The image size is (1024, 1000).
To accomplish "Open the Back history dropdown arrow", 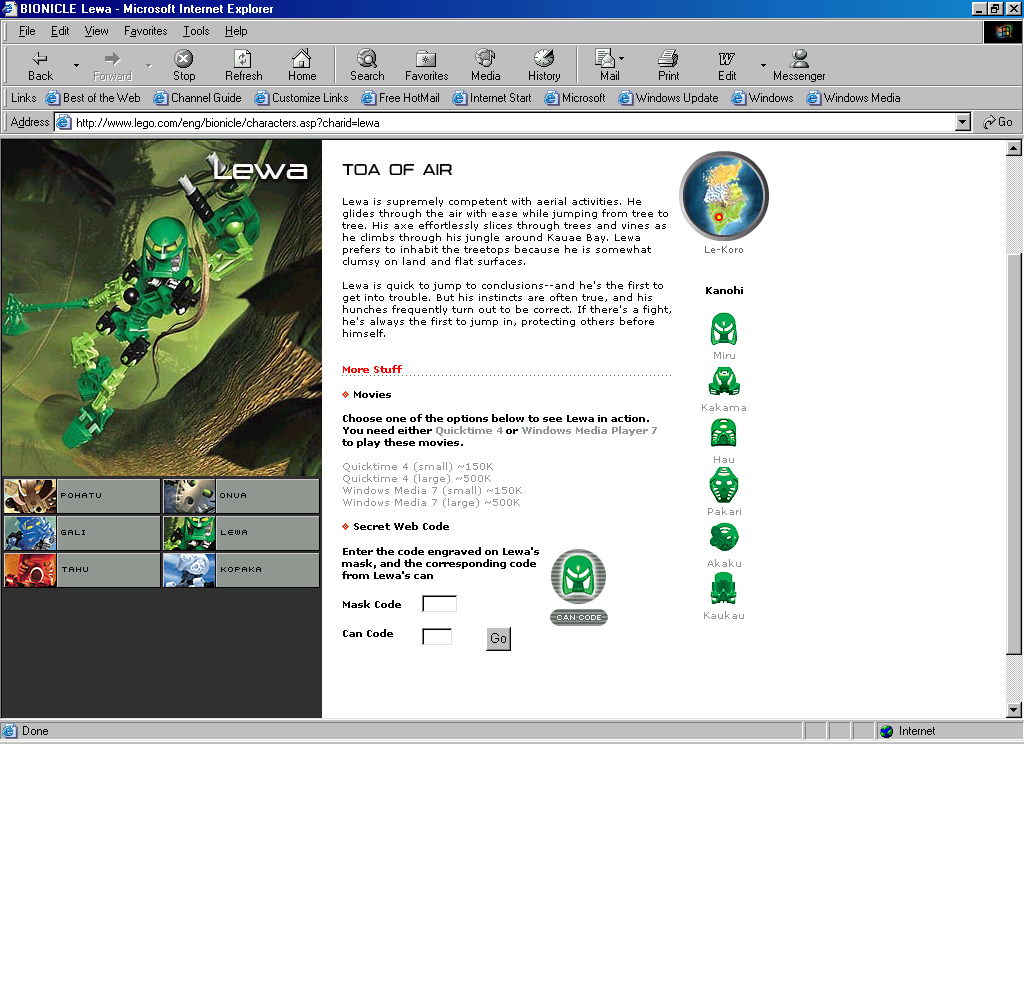I will pos(76,65).
